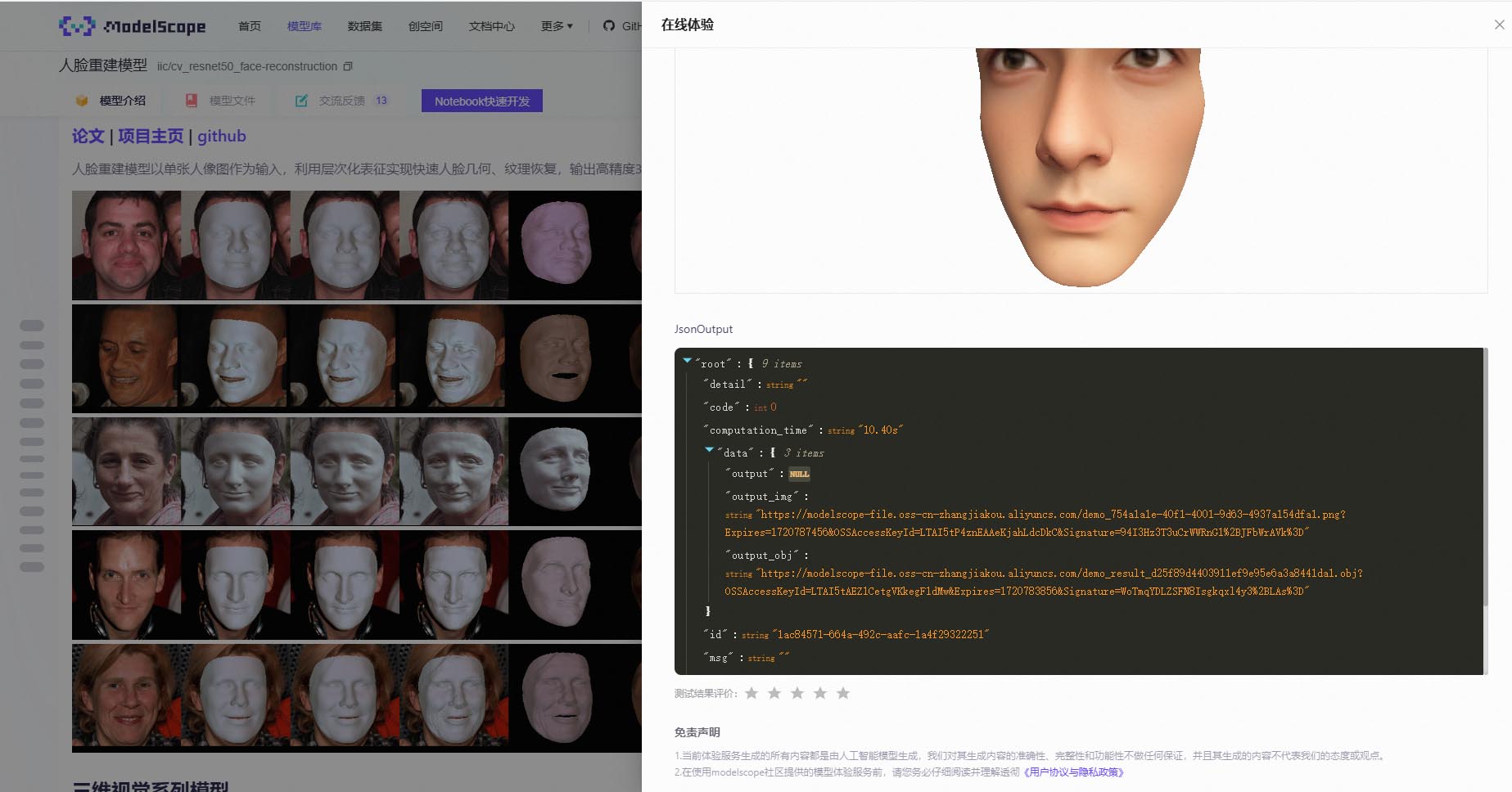Click the 13 count badge on 交流反馈
Image resolution: width=1512 pixels, height=792 pixels.
[381, 101]
